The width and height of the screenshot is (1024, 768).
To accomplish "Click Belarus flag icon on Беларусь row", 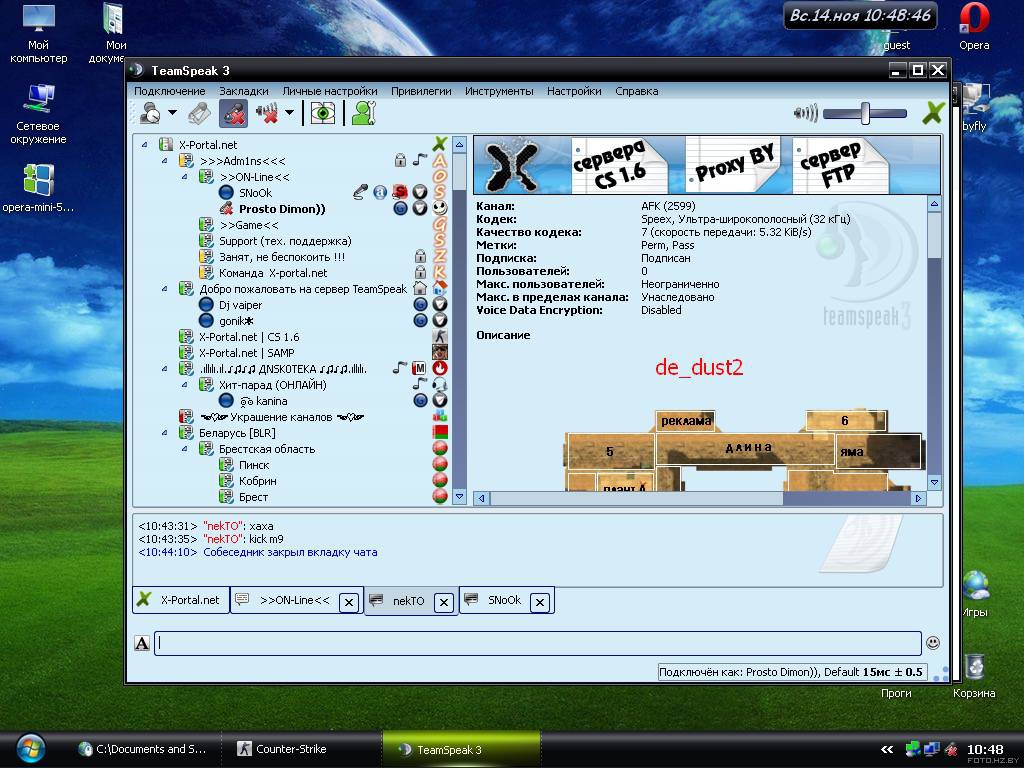I will click(x=440, y=432).
